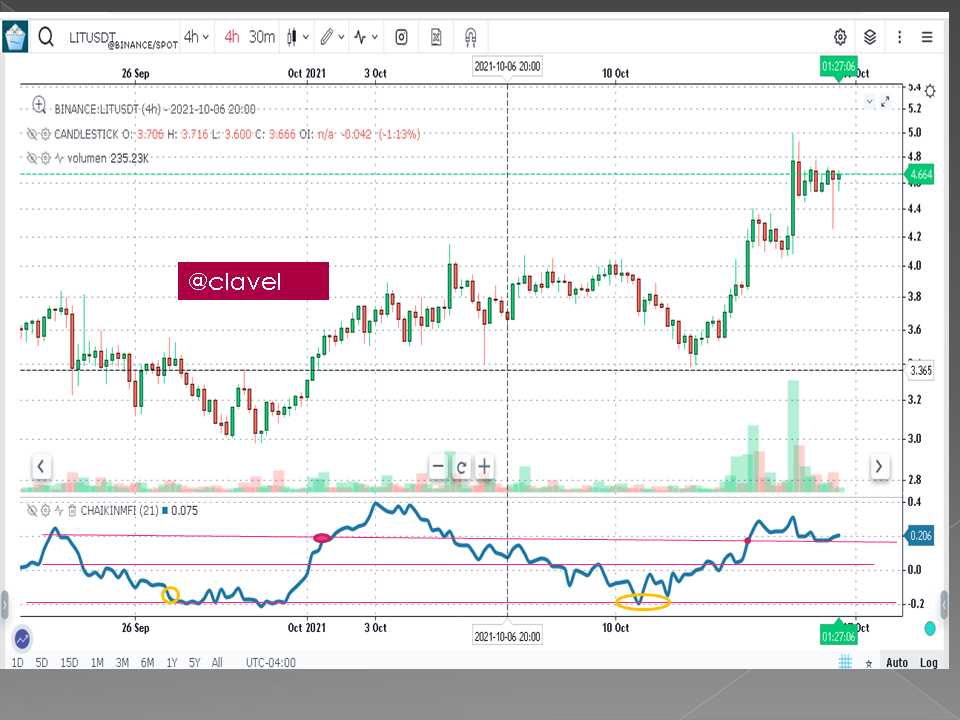
Task: Delete the CHAIKINMFI indicator with trash icon
Action: pos(72,510)
